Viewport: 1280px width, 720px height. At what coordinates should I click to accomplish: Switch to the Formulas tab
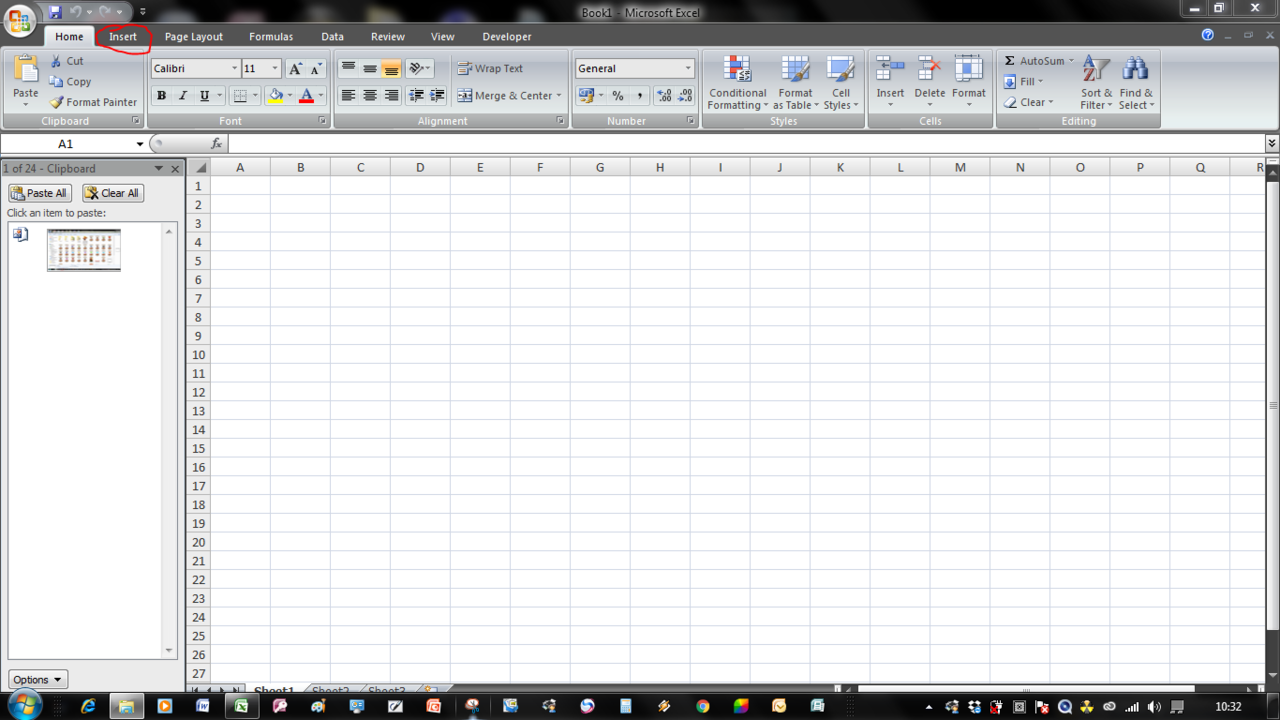(x=271, y=37)
